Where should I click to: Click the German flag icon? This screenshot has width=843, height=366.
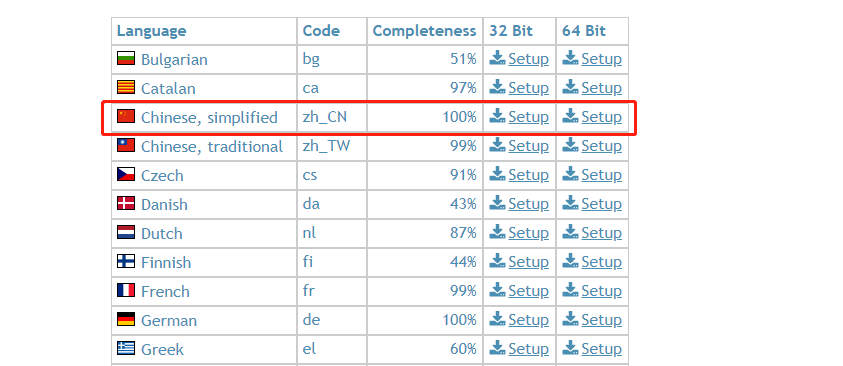click(x=126, y=319)
